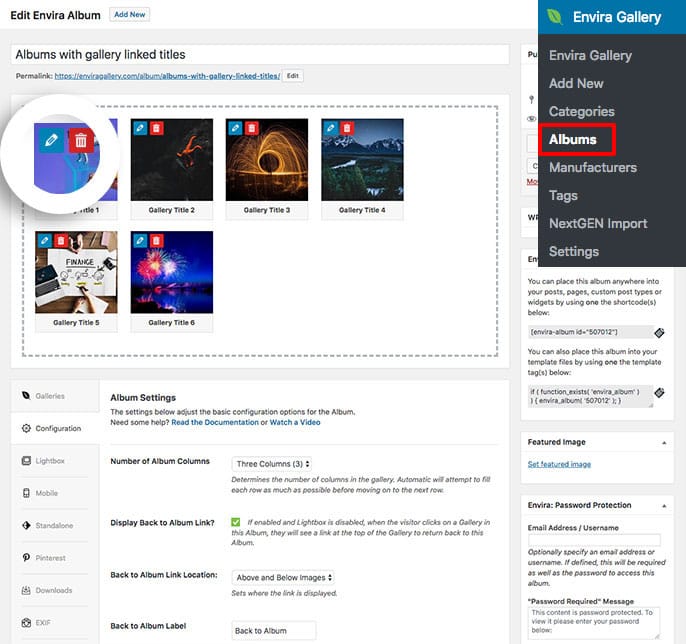This screenshot has width=686, height=644.
Task: Open the Number of Album Columns dropdown
Action: pos(272,464)
